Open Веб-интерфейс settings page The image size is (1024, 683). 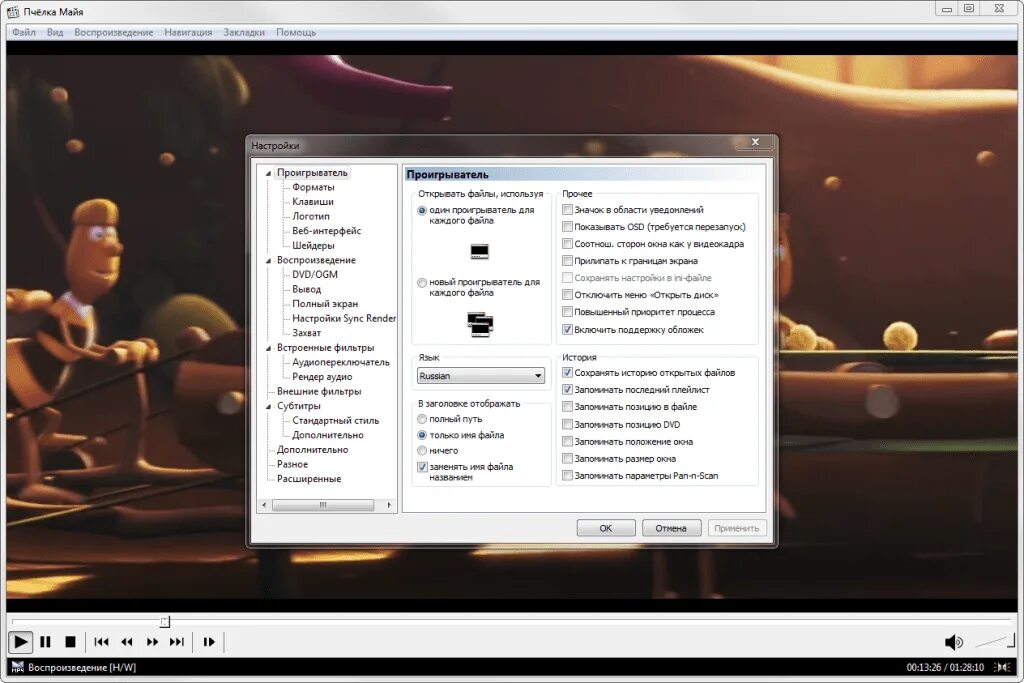(327, 231)
